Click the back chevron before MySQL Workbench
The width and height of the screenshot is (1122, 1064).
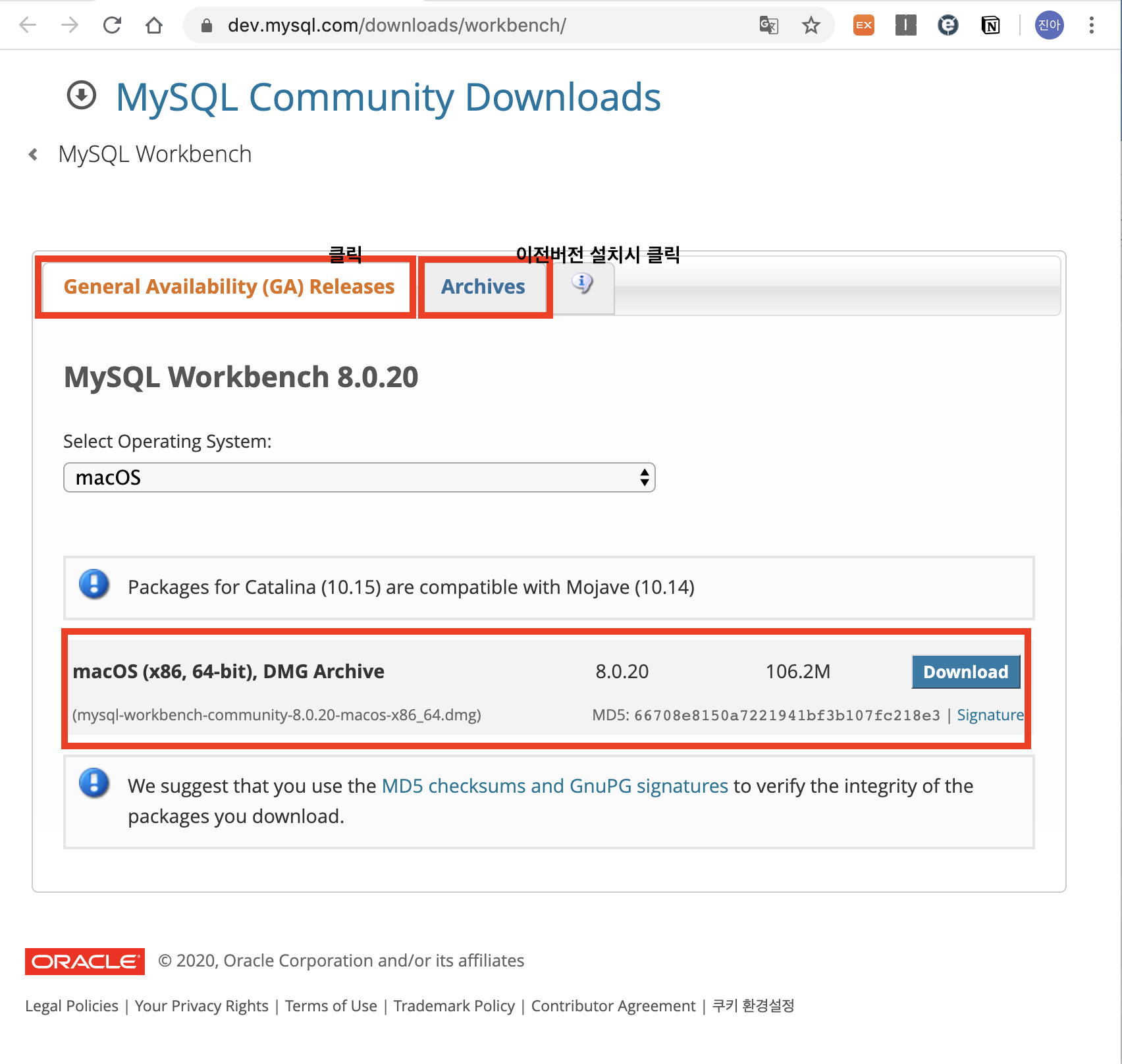point(33,155)
